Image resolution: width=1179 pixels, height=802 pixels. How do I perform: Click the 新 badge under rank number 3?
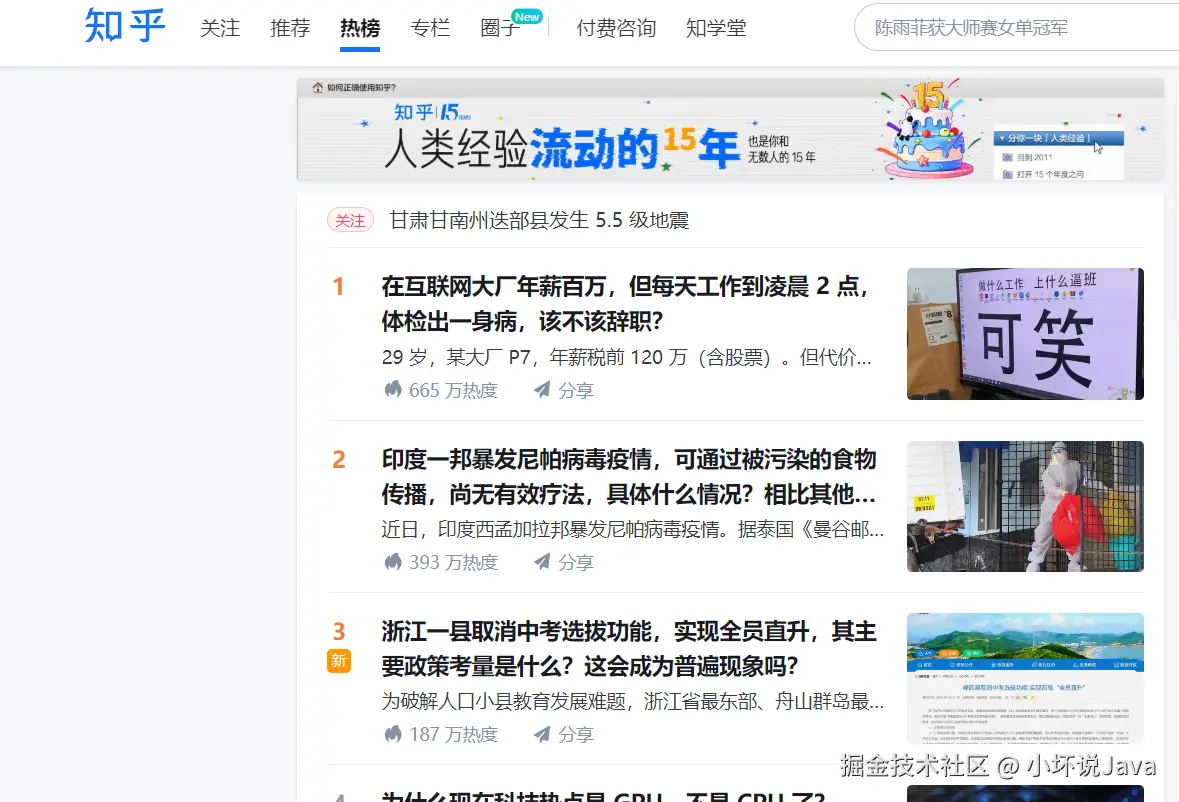coord(338,661)
